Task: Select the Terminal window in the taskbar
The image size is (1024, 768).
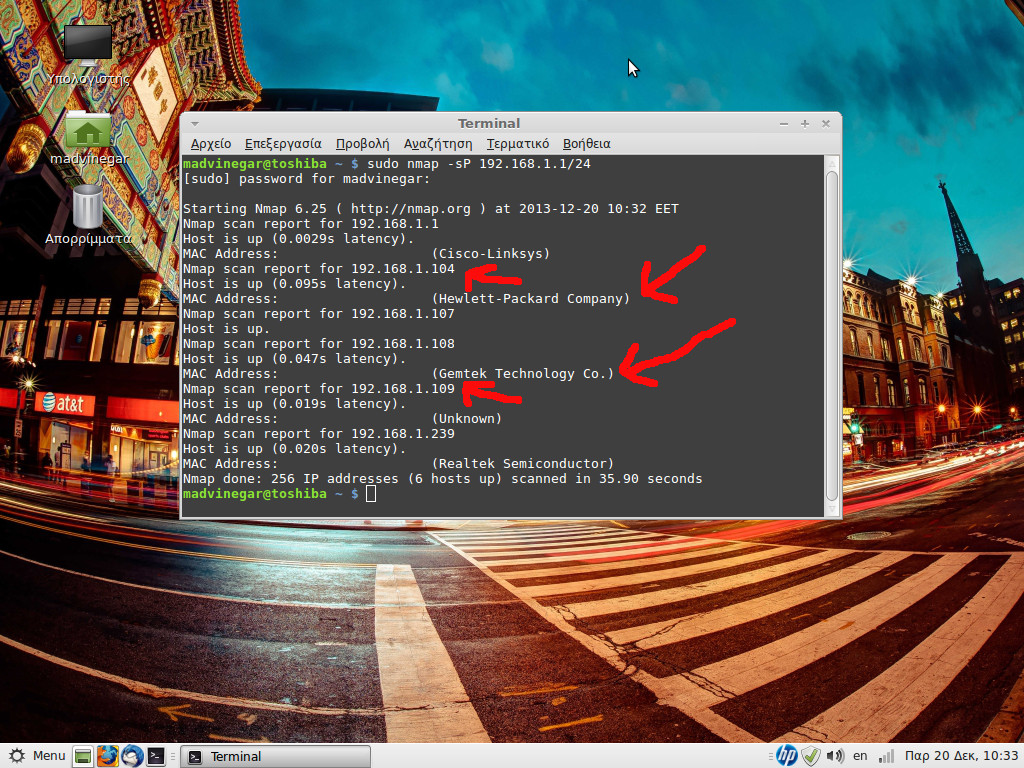Action: 275,756
